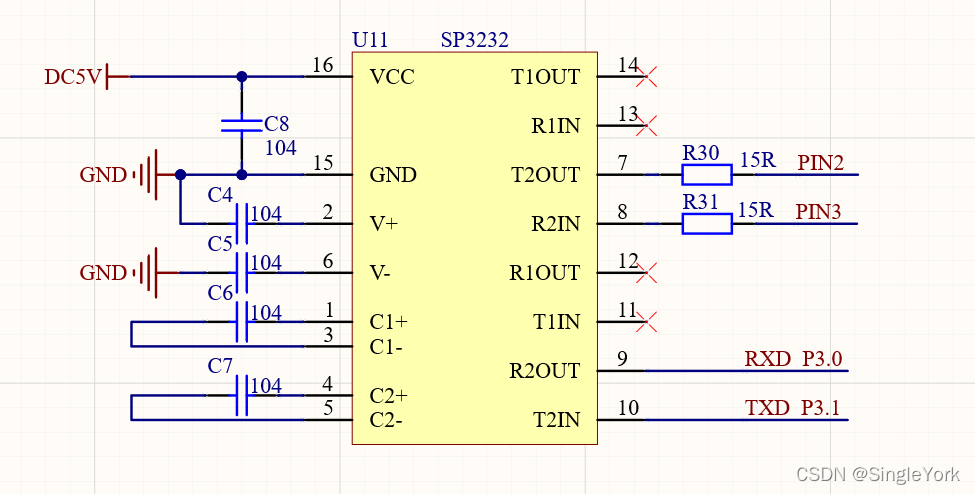Select the SP3232 part name text
This screenshot has height=494, width=975.
(474, 40)
